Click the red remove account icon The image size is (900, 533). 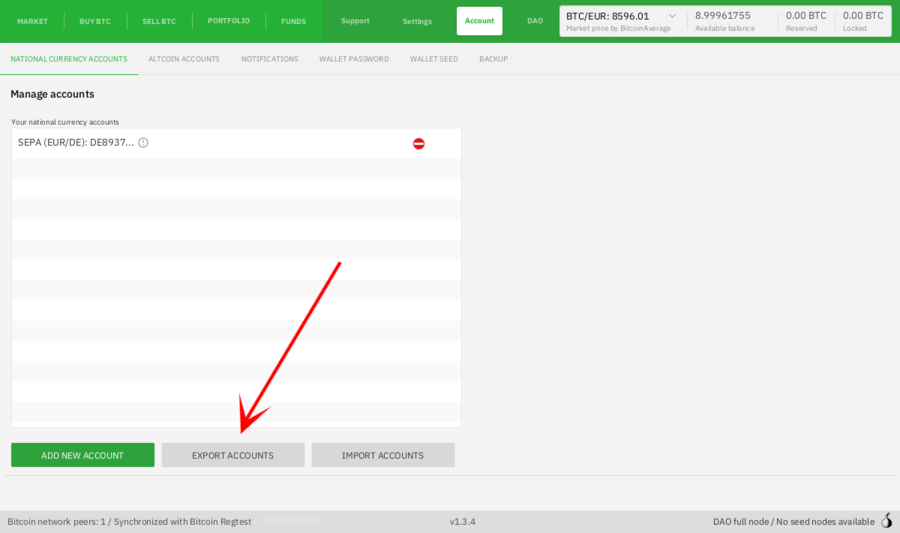coord(419,143)
